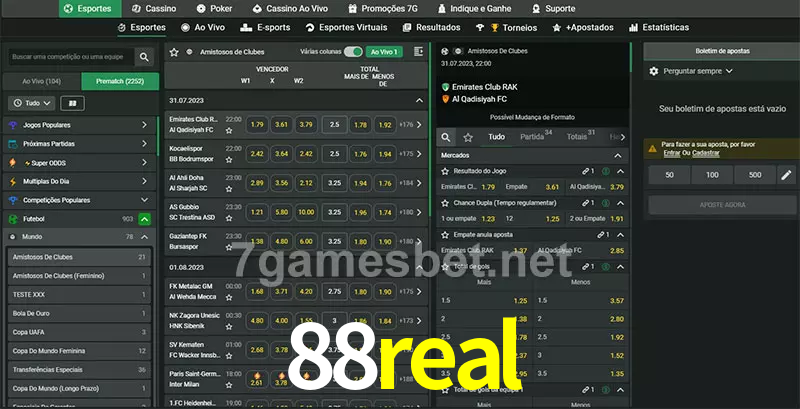Open the Tudo time filter dropdown
This screenshot has width=800, height=409.
(31, 103)
